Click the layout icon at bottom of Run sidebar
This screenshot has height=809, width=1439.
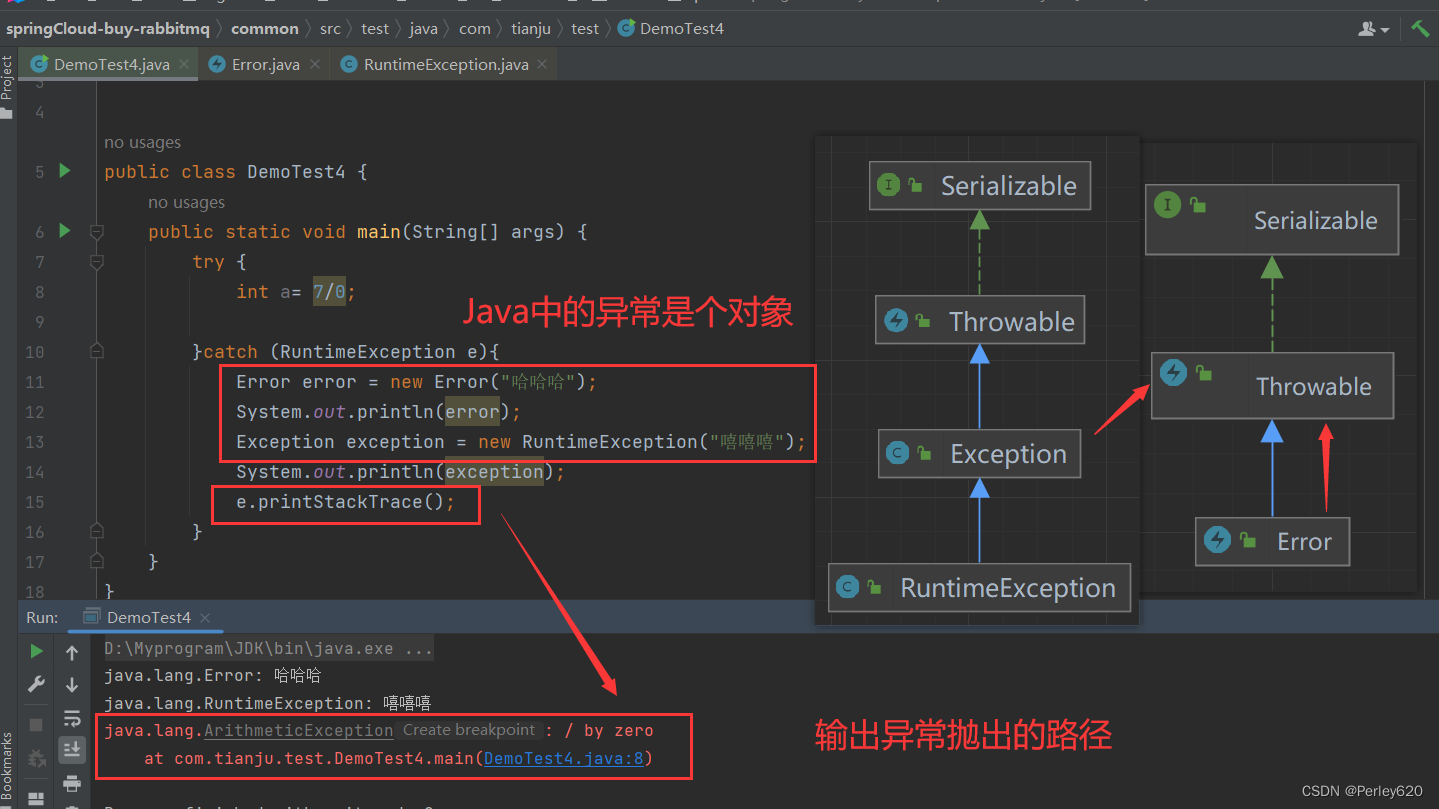click(36, 799)
